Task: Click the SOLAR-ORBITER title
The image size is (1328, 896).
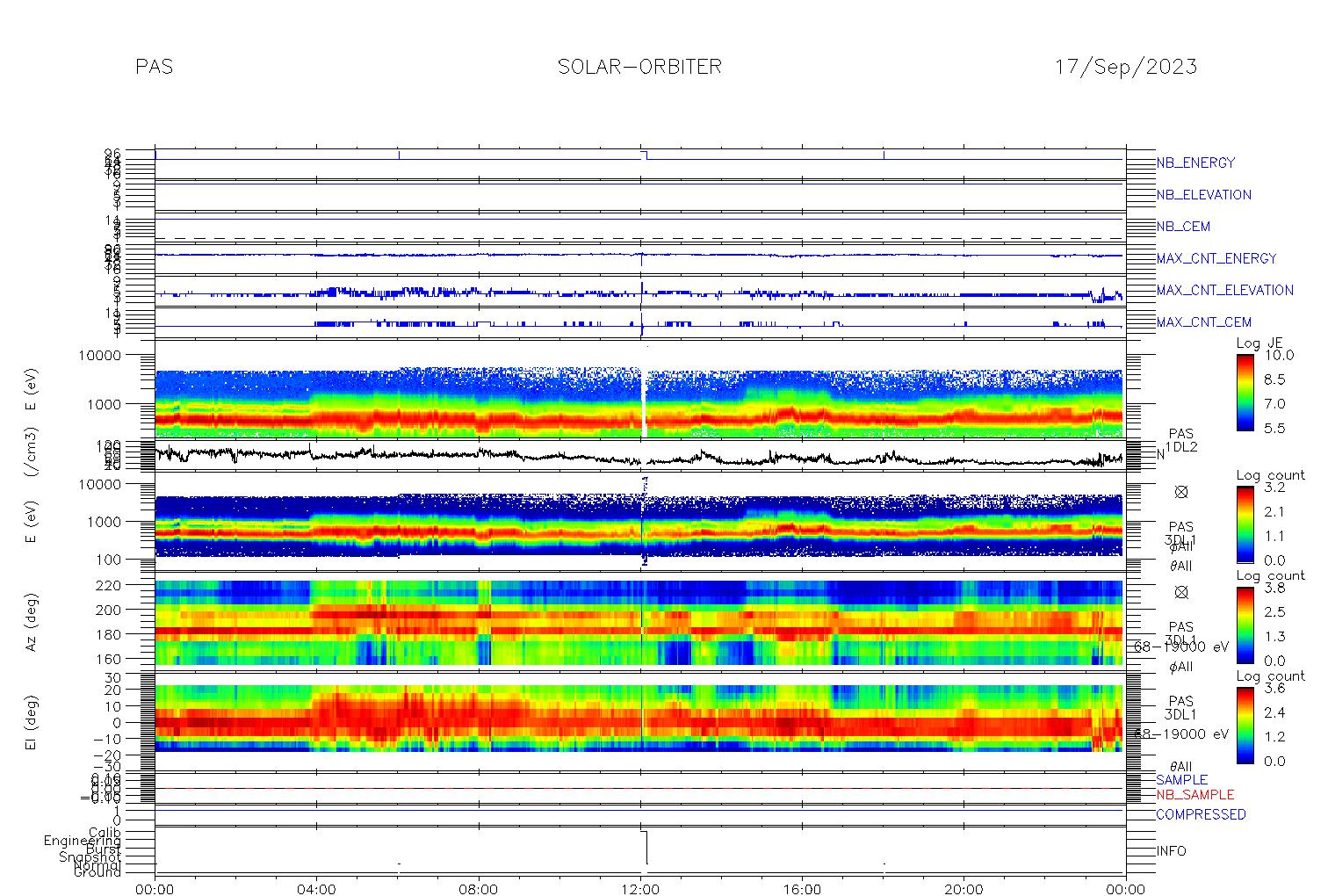Action: coord(639,67)
